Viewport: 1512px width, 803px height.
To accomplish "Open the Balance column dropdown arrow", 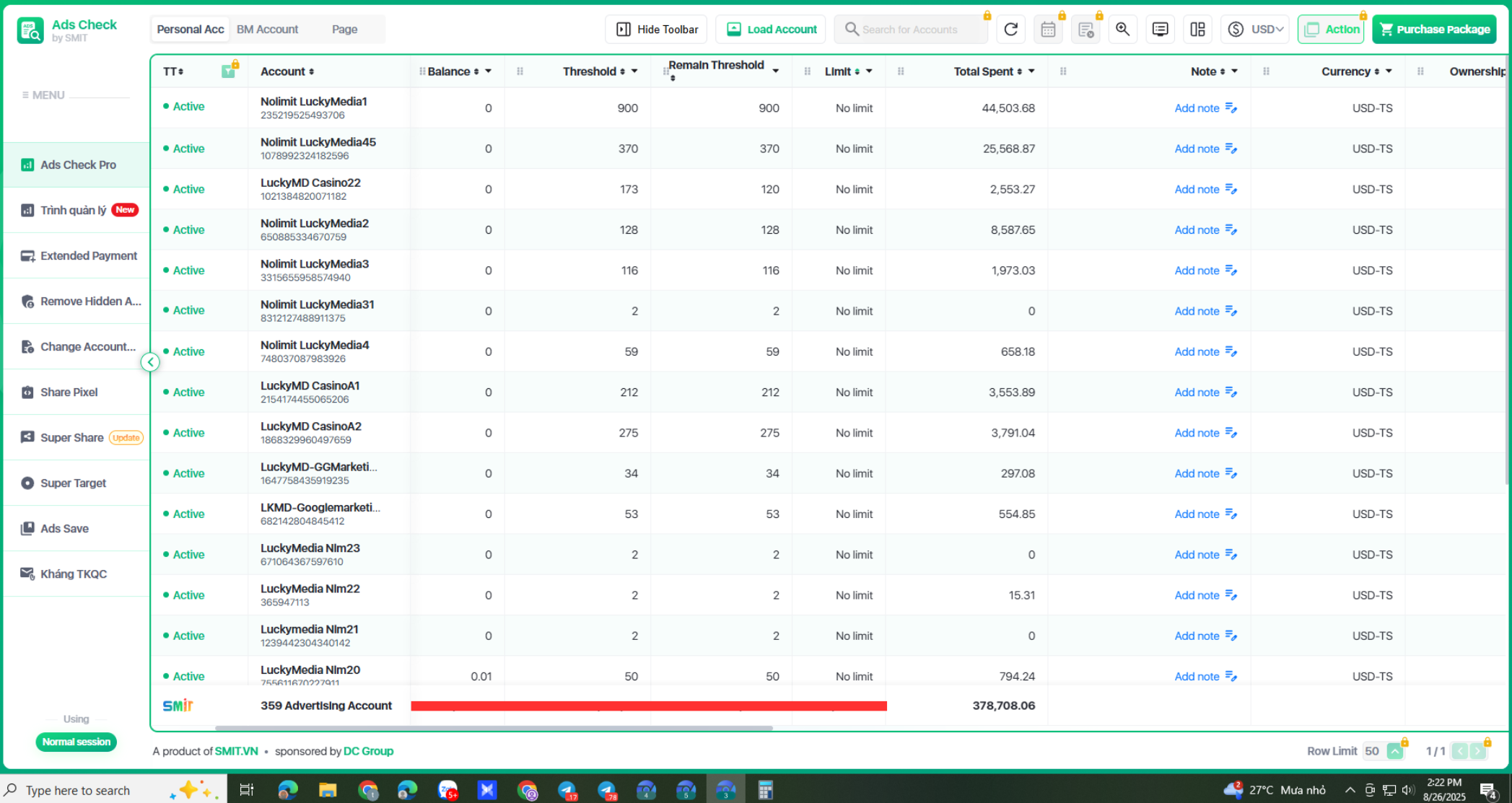I will [x=489, y=71].
